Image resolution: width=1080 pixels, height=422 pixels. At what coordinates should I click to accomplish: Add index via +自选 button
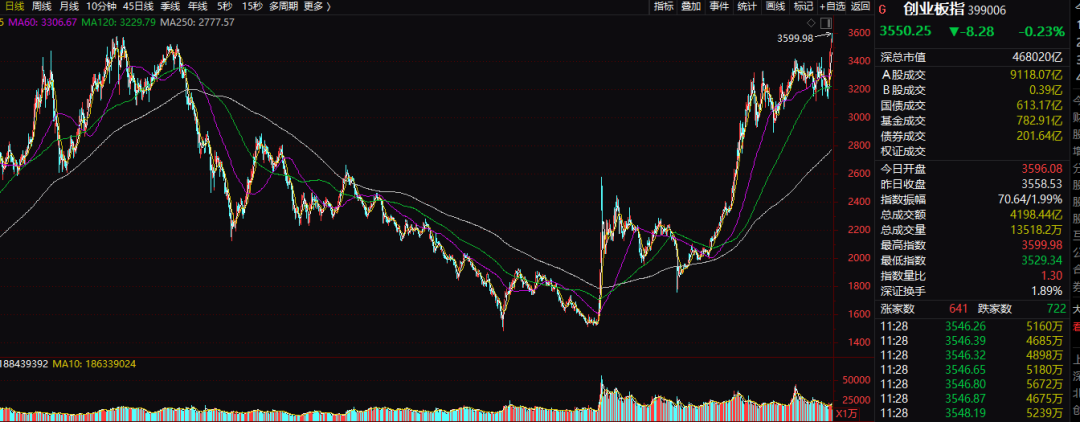(x=832, y=6)
